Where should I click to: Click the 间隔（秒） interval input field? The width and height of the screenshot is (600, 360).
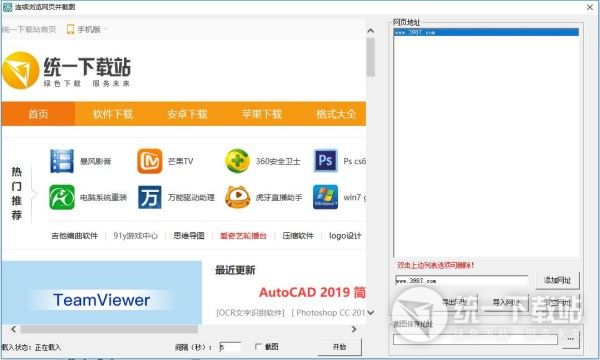[230, 347]
